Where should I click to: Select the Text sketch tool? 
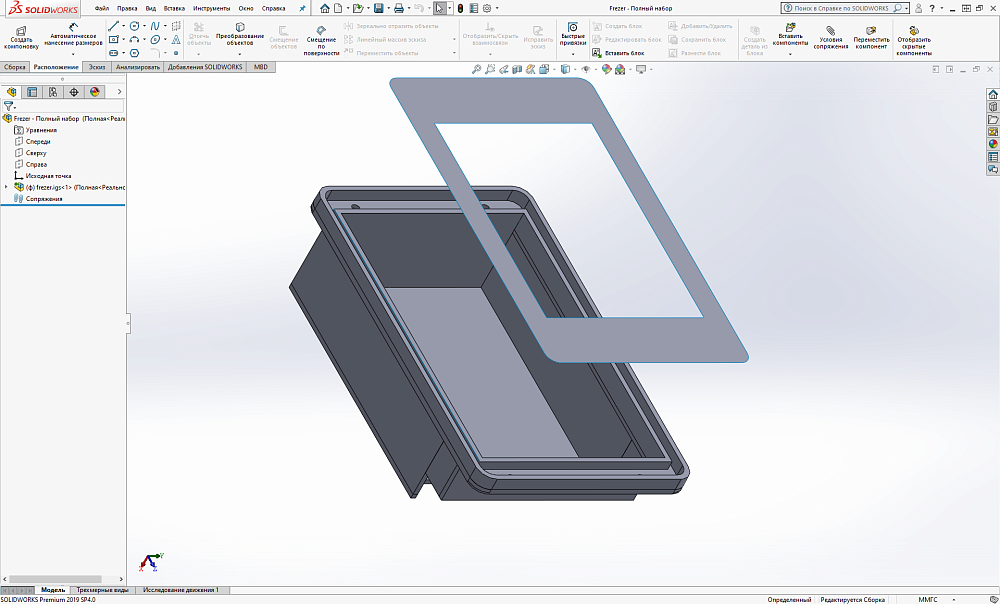click(x=176, y=40)
